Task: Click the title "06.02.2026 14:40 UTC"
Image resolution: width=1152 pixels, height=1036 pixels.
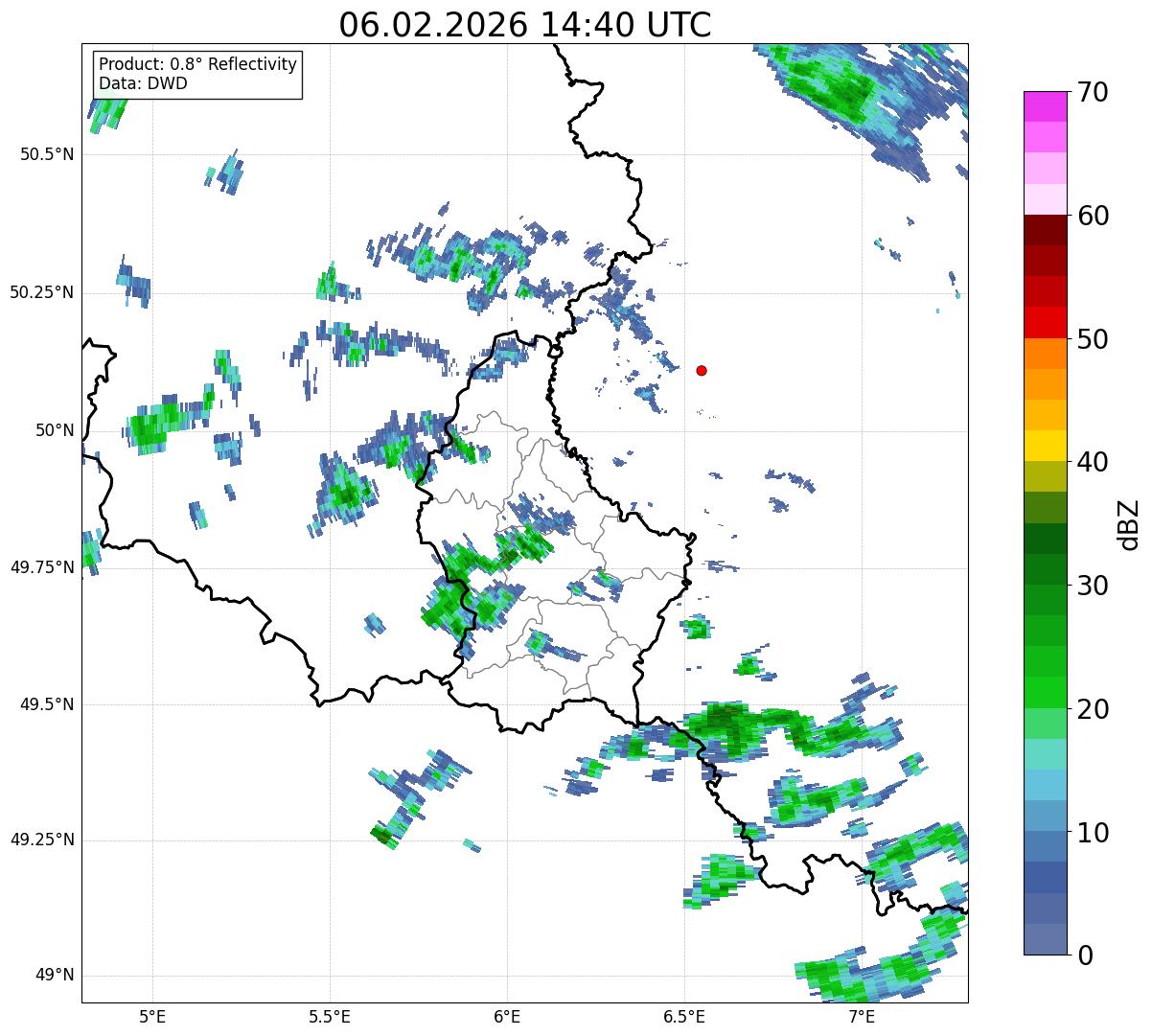Action: tap(525, 25)
